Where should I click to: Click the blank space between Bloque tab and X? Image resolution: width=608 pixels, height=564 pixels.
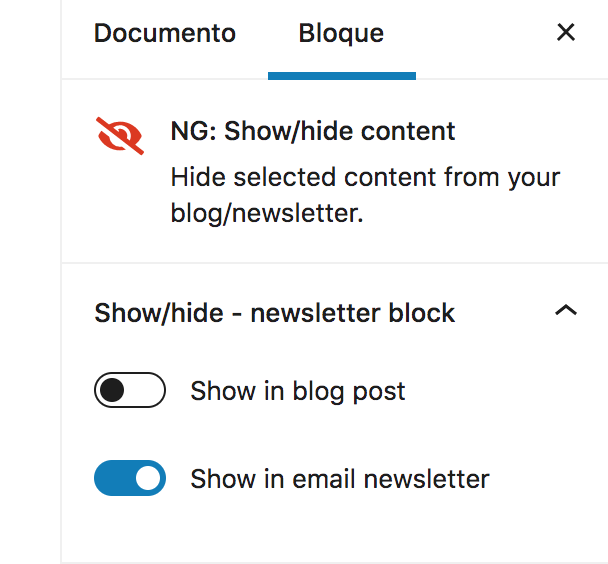470,33
